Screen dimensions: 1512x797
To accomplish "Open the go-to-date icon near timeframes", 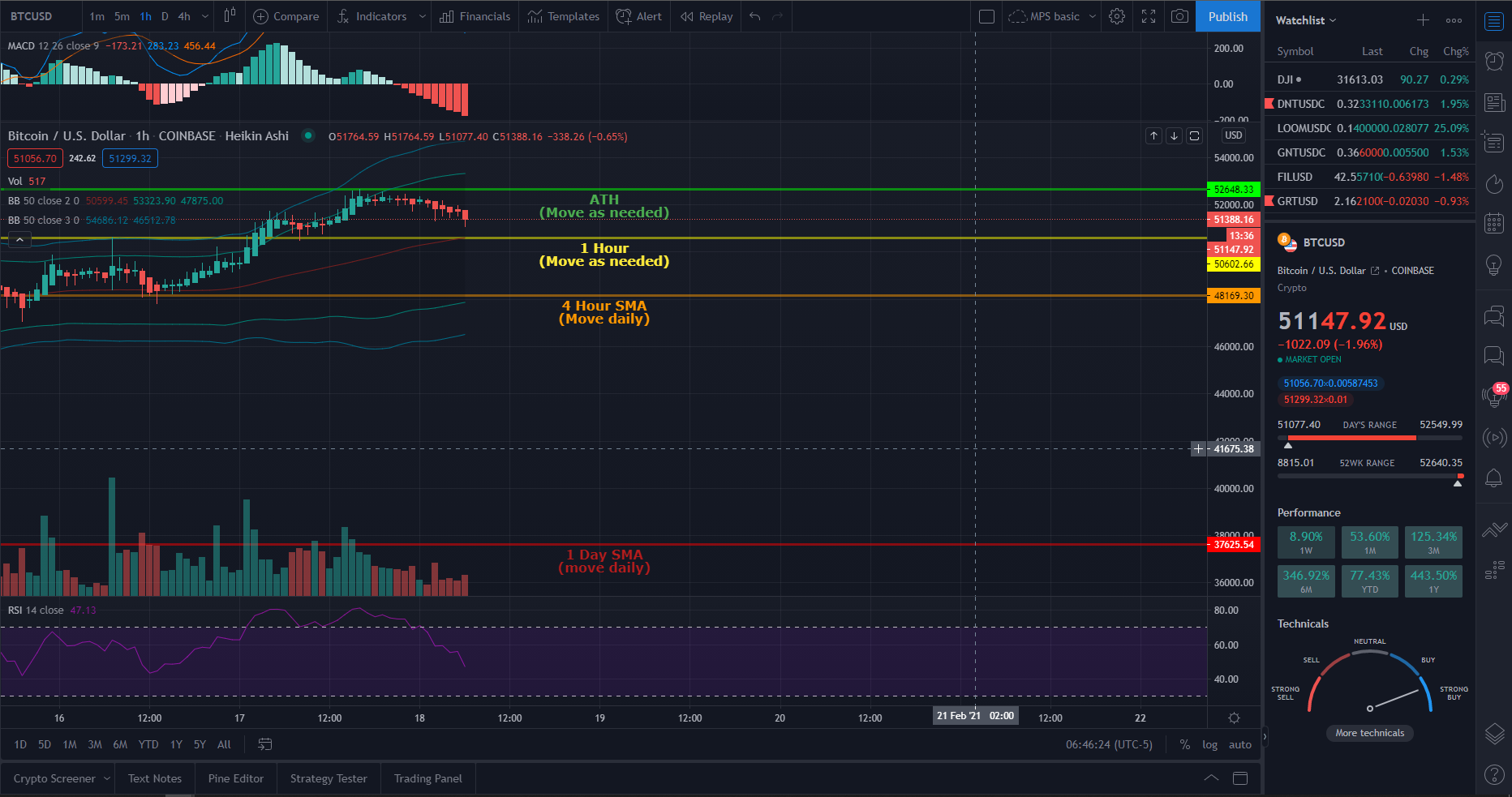I will 264,744.
